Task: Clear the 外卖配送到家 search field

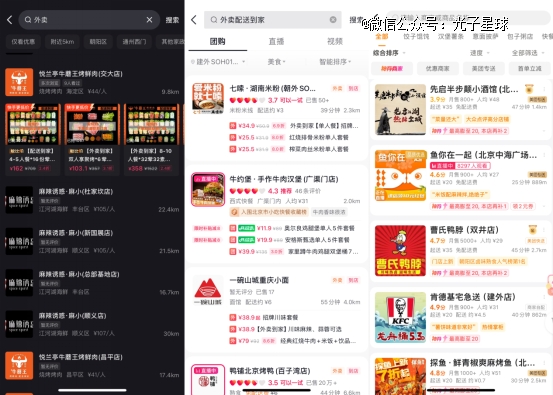Action: tap(333, 20)
